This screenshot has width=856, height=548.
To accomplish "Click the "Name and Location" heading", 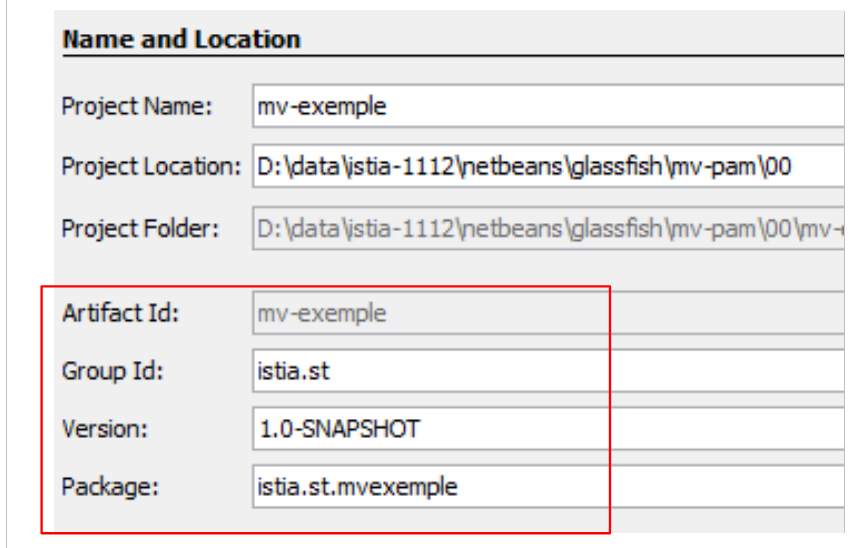I will coord(181,40).
